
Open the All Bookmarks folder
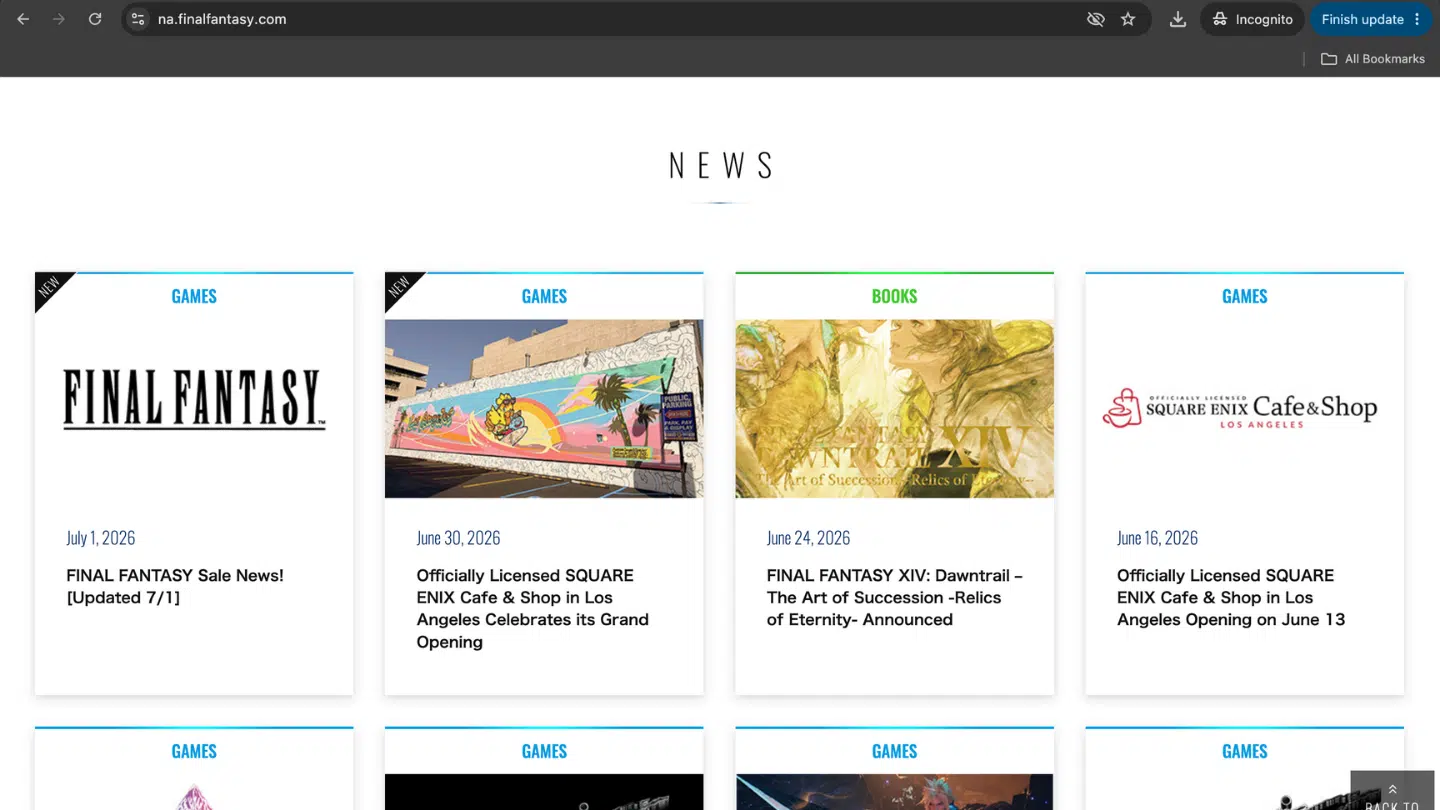coord(1373,59)
